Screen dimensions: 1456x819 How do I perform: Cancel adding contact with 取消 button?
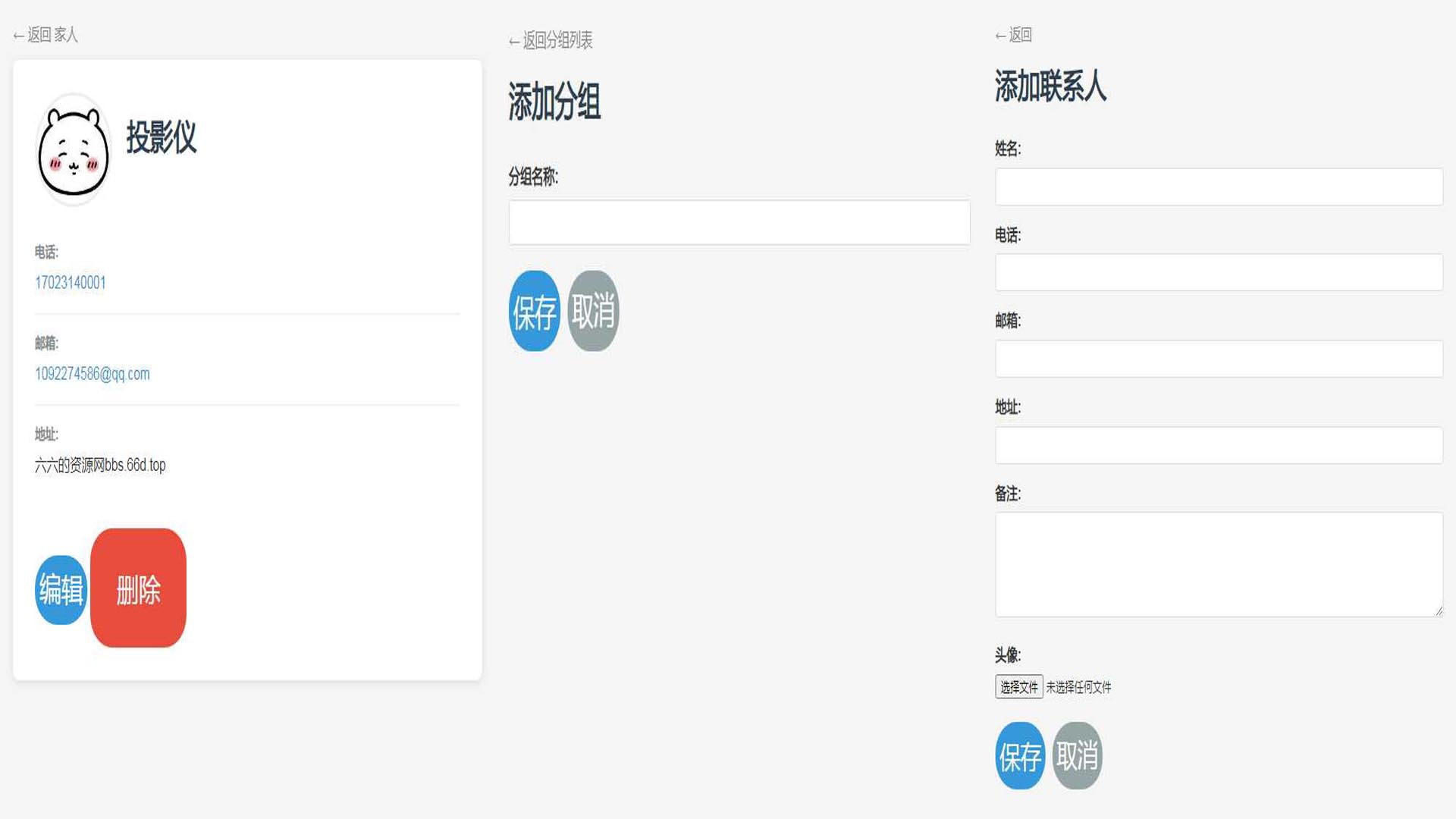pyautogui.click(x=1077, y=756)
